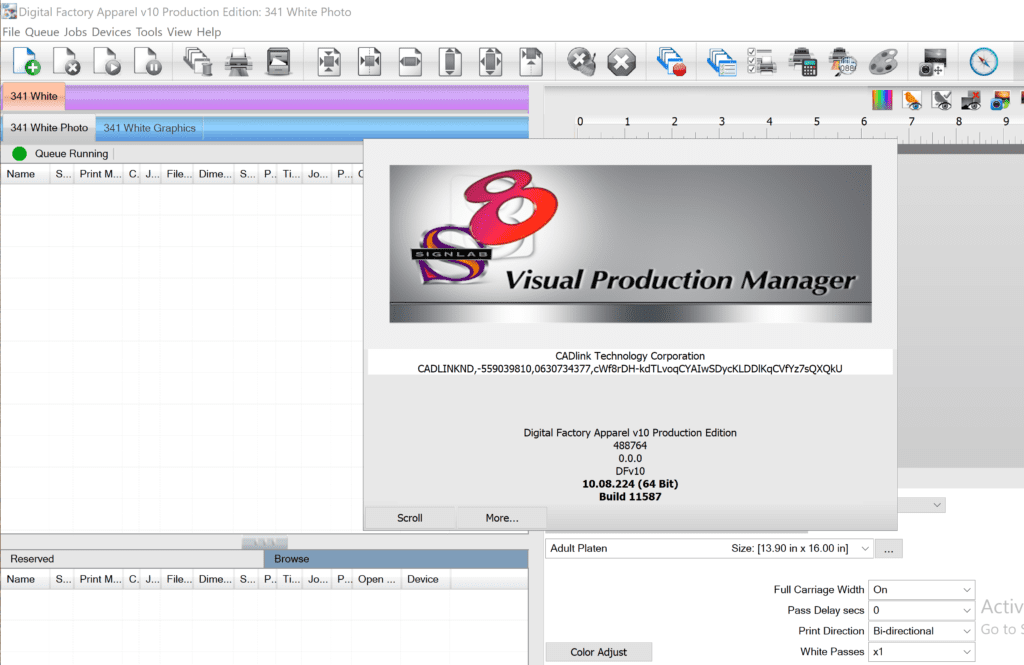Click the camera move image icon

point(933,62)
